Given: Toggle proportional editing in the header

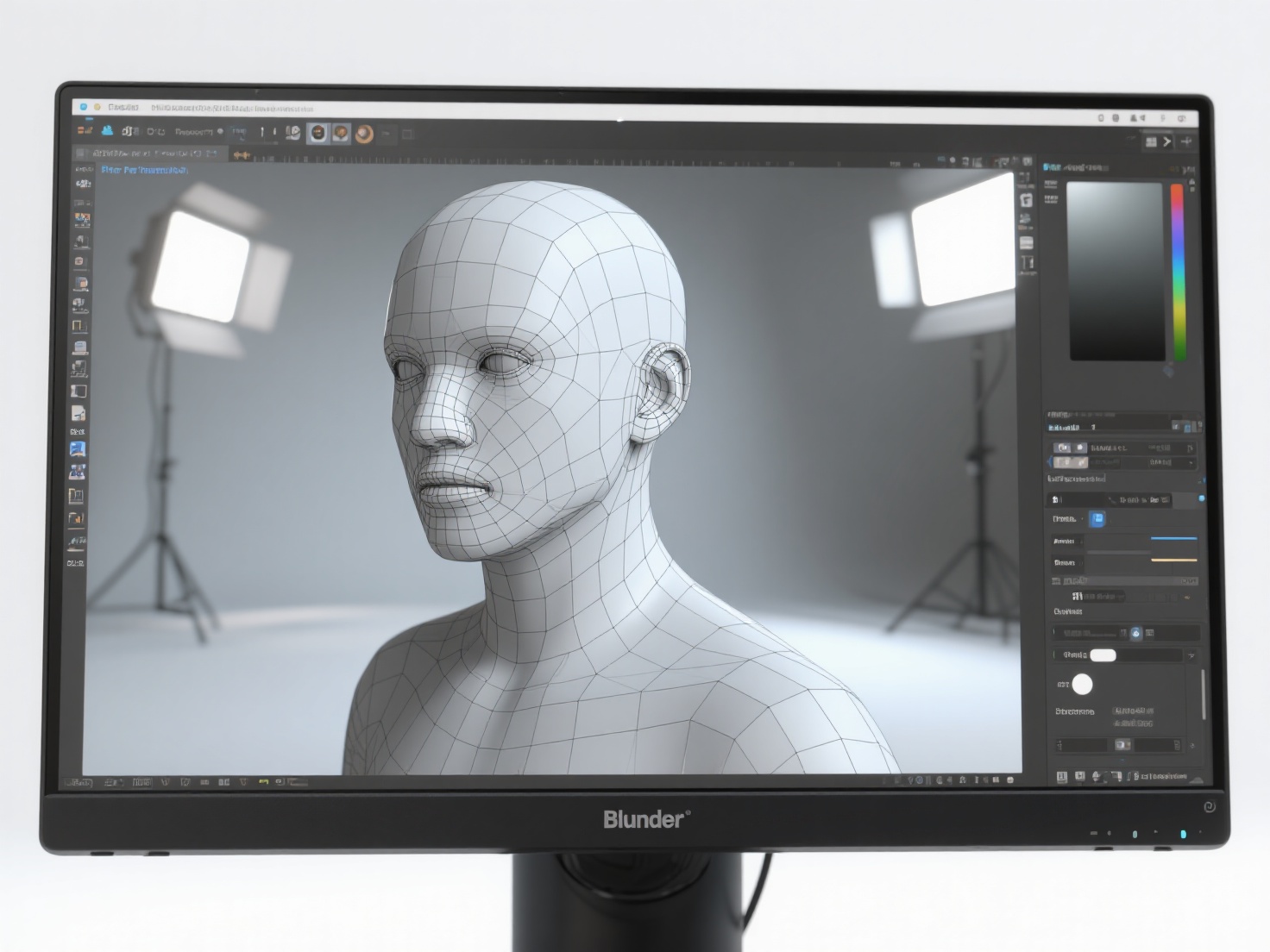Looking at the screenshot, I should (x=222, y=132).
